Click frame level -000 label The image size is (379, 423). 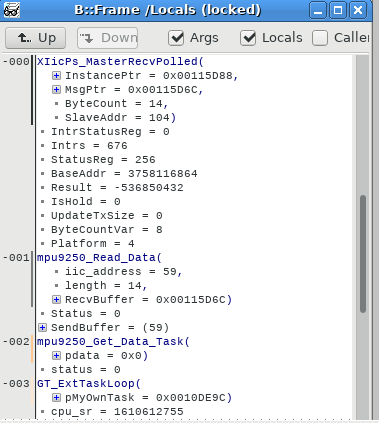pyautogui.click(x=16, y=62)
